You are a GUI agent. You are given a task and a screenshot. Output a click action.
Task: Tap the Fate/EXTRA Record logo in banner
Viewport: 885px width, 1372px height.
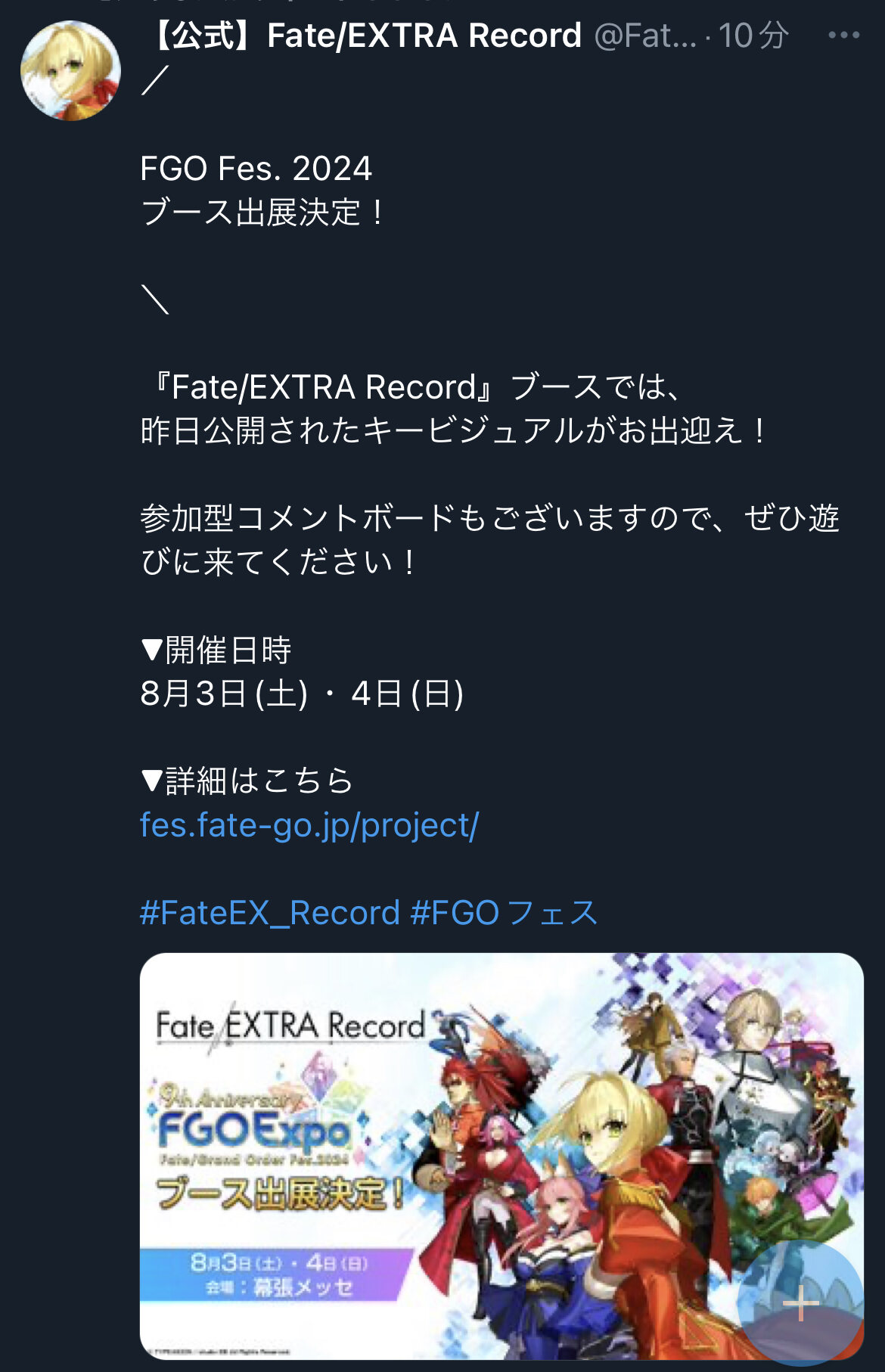291,1026
